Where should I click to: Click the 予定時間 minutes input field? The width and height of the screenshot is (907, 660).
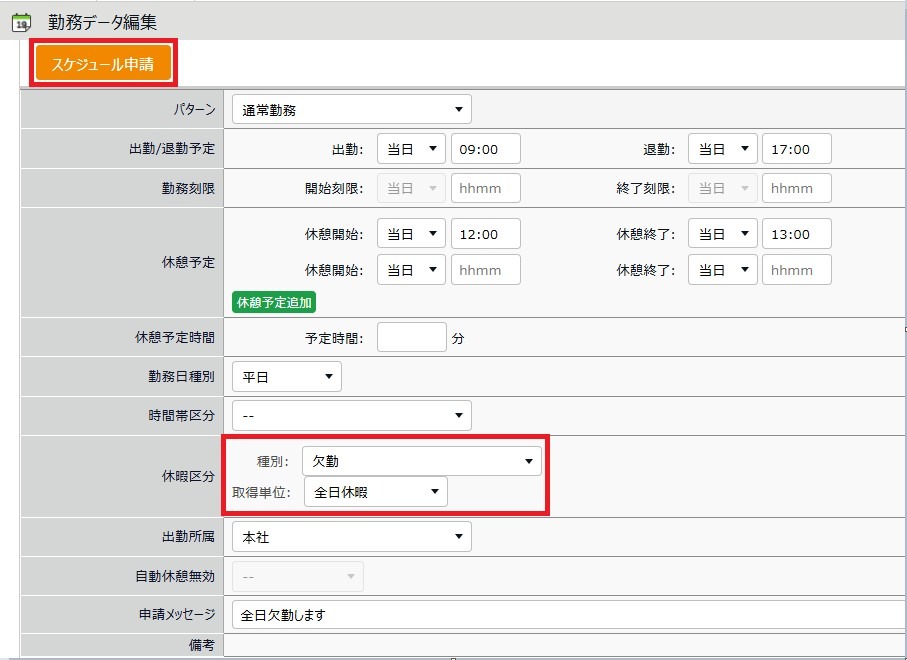(411, 338)
